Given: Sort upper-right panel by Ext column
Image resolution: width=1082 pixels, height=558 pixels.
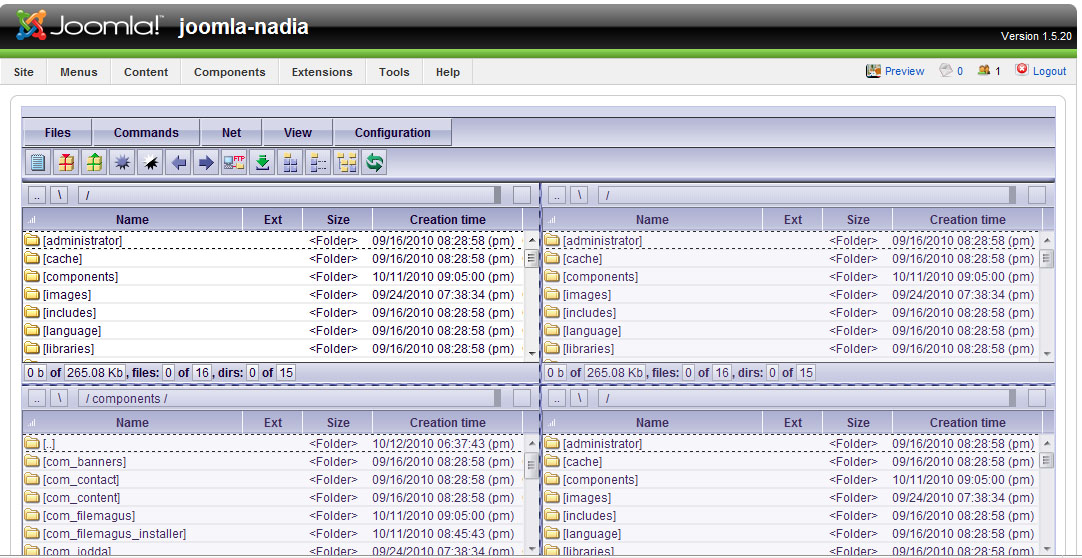Looking at the screenshot, I should click(x=793, y=220).
